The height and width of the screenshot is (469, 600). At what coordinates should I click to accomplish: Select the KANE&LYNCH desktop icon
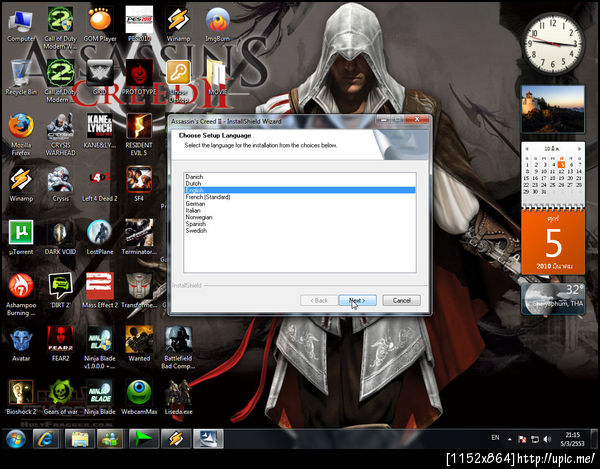100,131
